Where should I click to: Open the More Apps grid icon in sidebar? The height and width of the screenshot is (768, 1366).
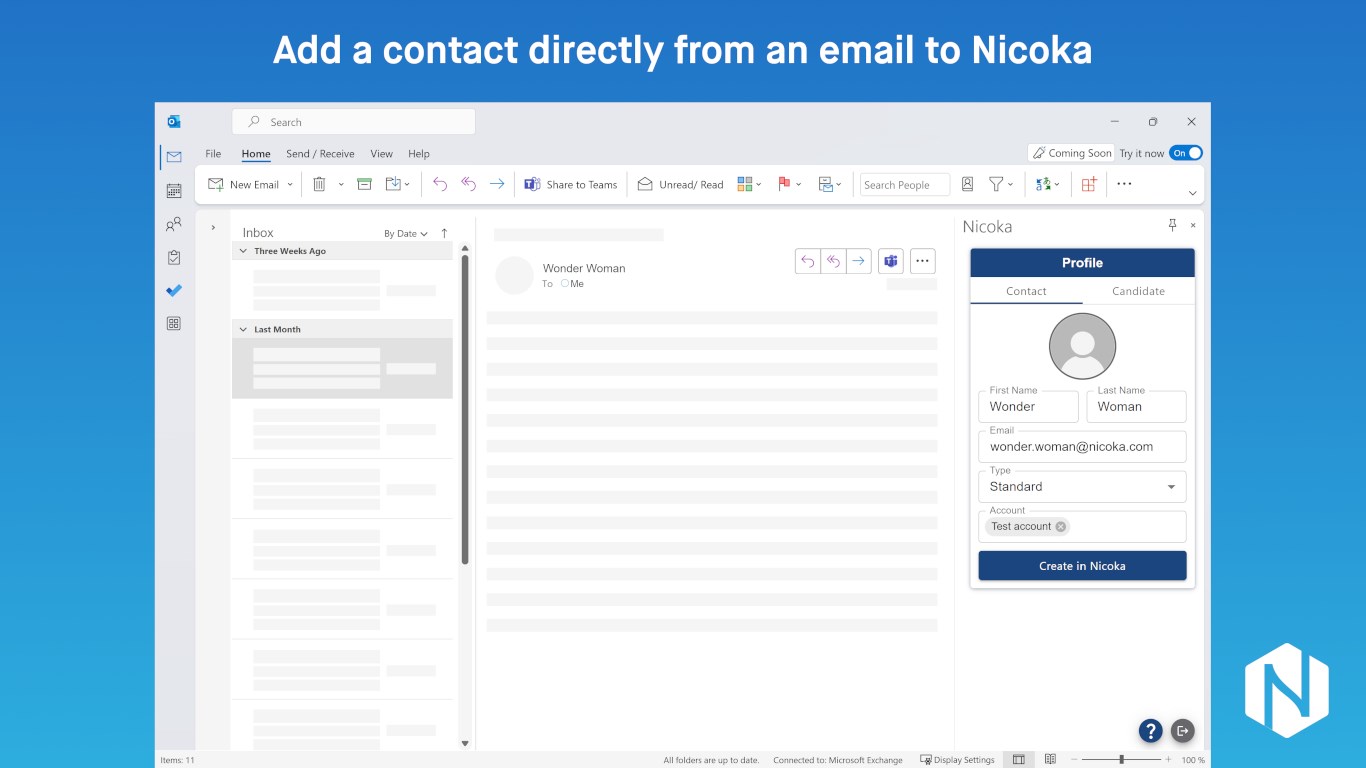click(x=174, y=323)
